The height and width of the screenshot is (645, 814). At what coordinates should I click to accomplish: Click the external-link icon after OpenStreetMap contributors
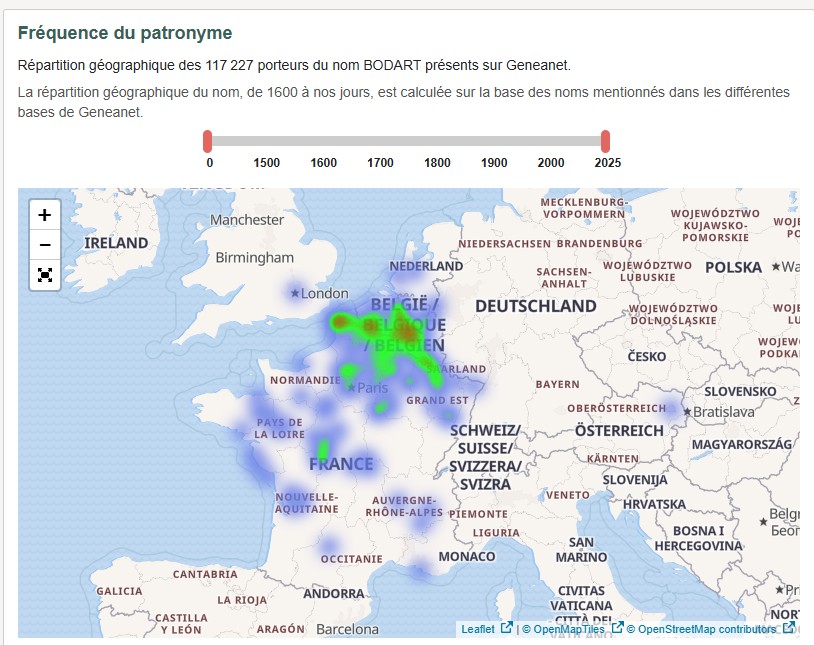click(x=789, y=629)
